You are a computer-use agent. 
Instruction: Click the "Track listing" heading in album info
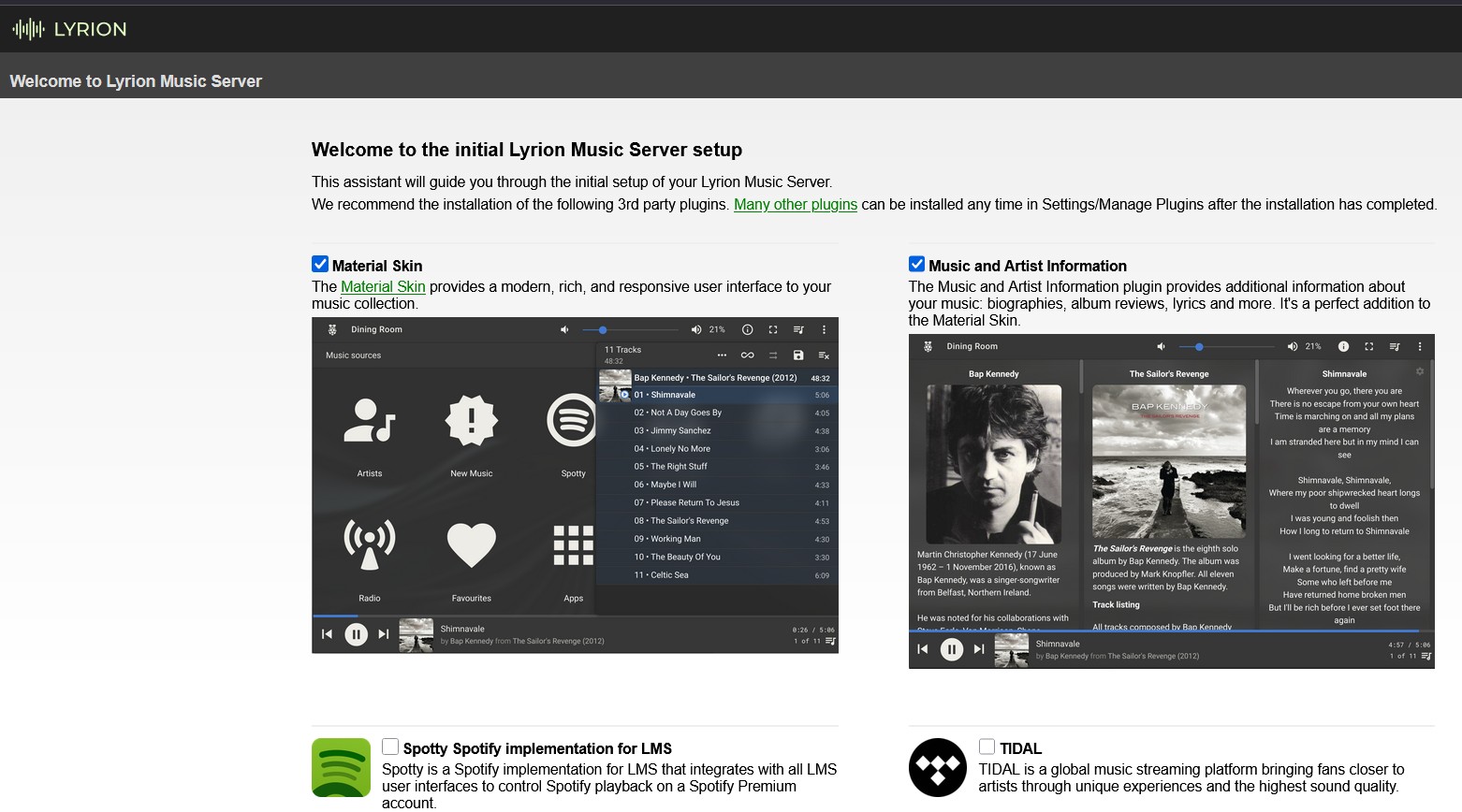click(1116, 604)
